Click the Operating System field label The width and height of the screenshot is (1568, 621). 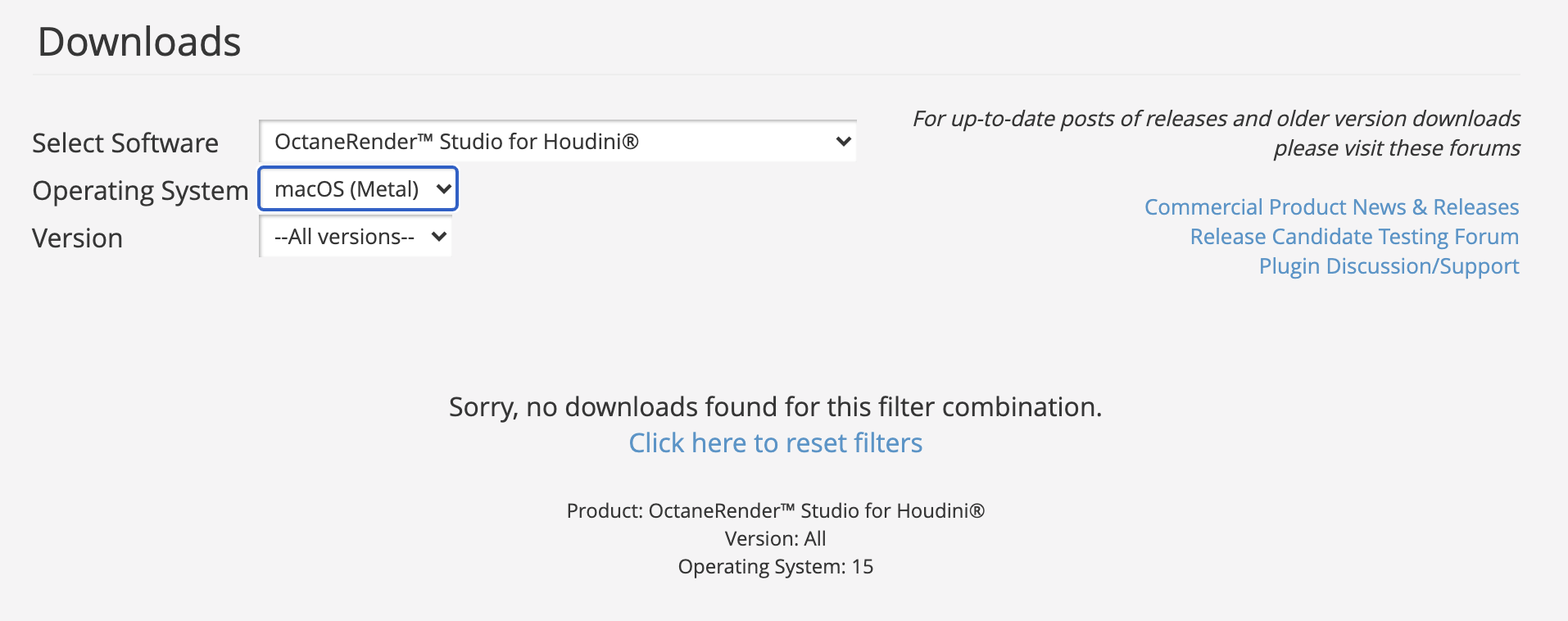coord(140,191)
